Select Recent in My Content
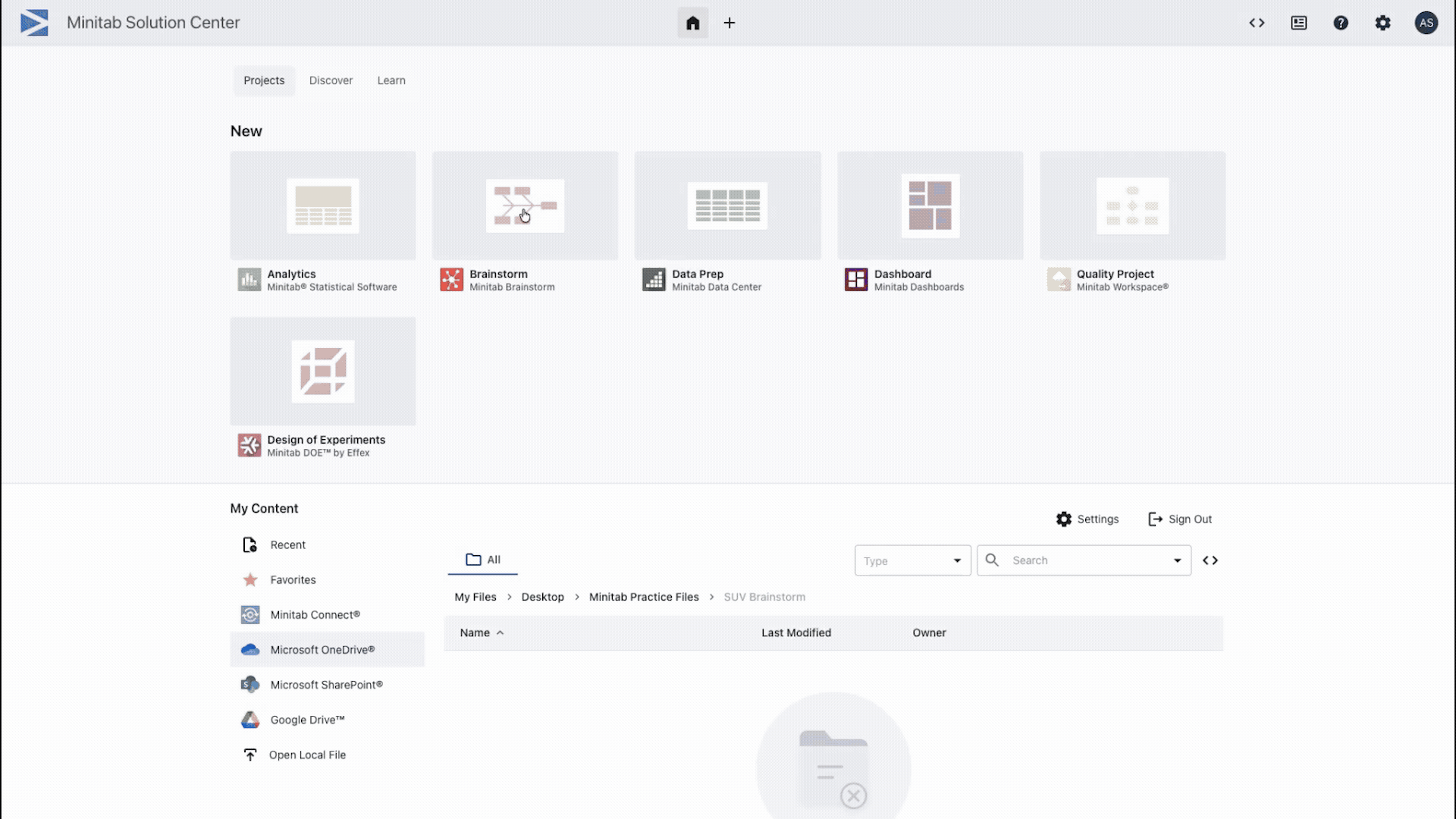Screen dimensions: 1456x819 pyautogui.click(x=328, y=545)
